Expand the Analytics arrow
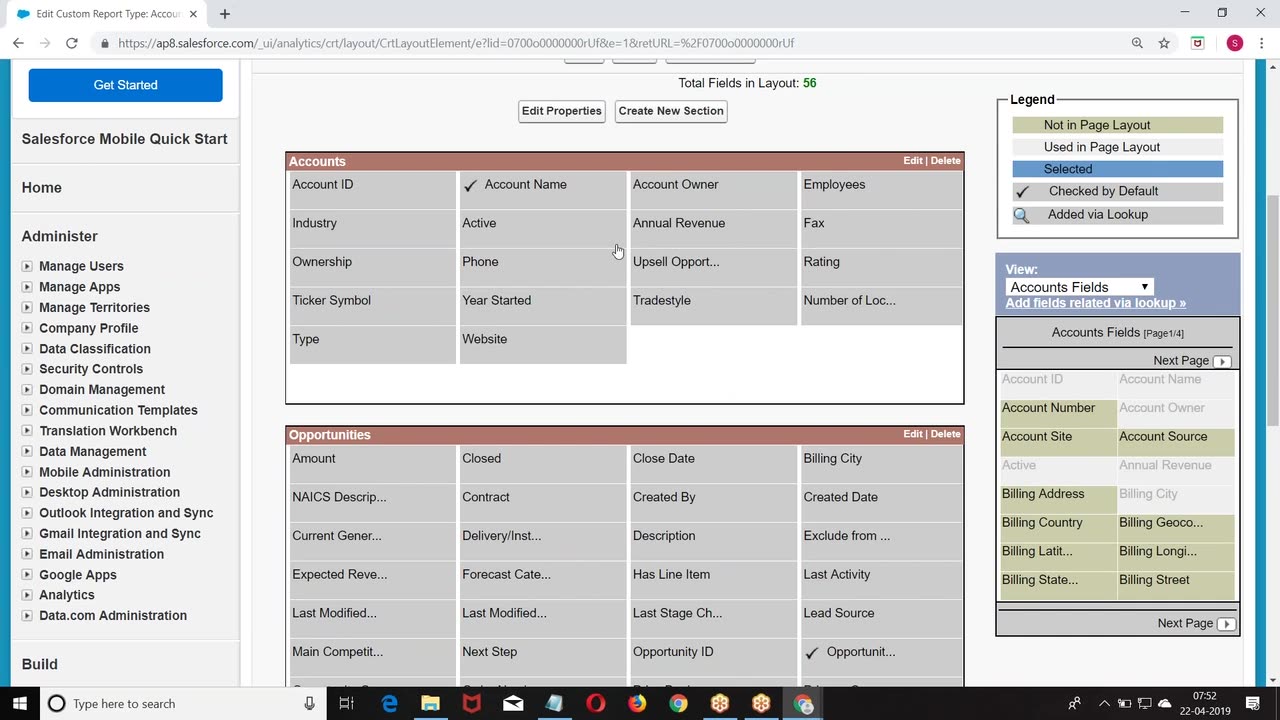 point(27,595)
